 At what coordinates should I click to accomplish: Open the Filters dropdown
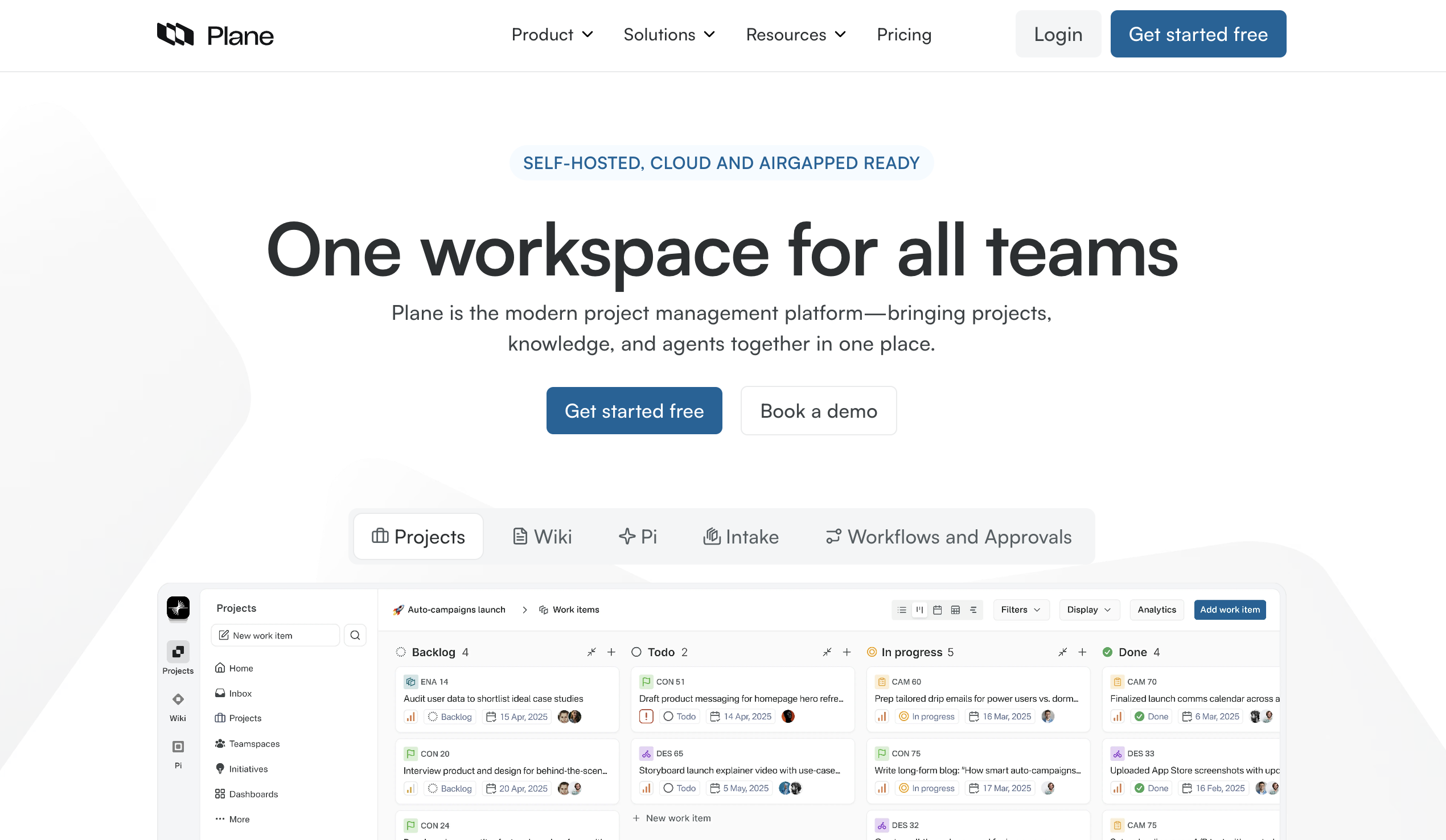click(1021, 610)
